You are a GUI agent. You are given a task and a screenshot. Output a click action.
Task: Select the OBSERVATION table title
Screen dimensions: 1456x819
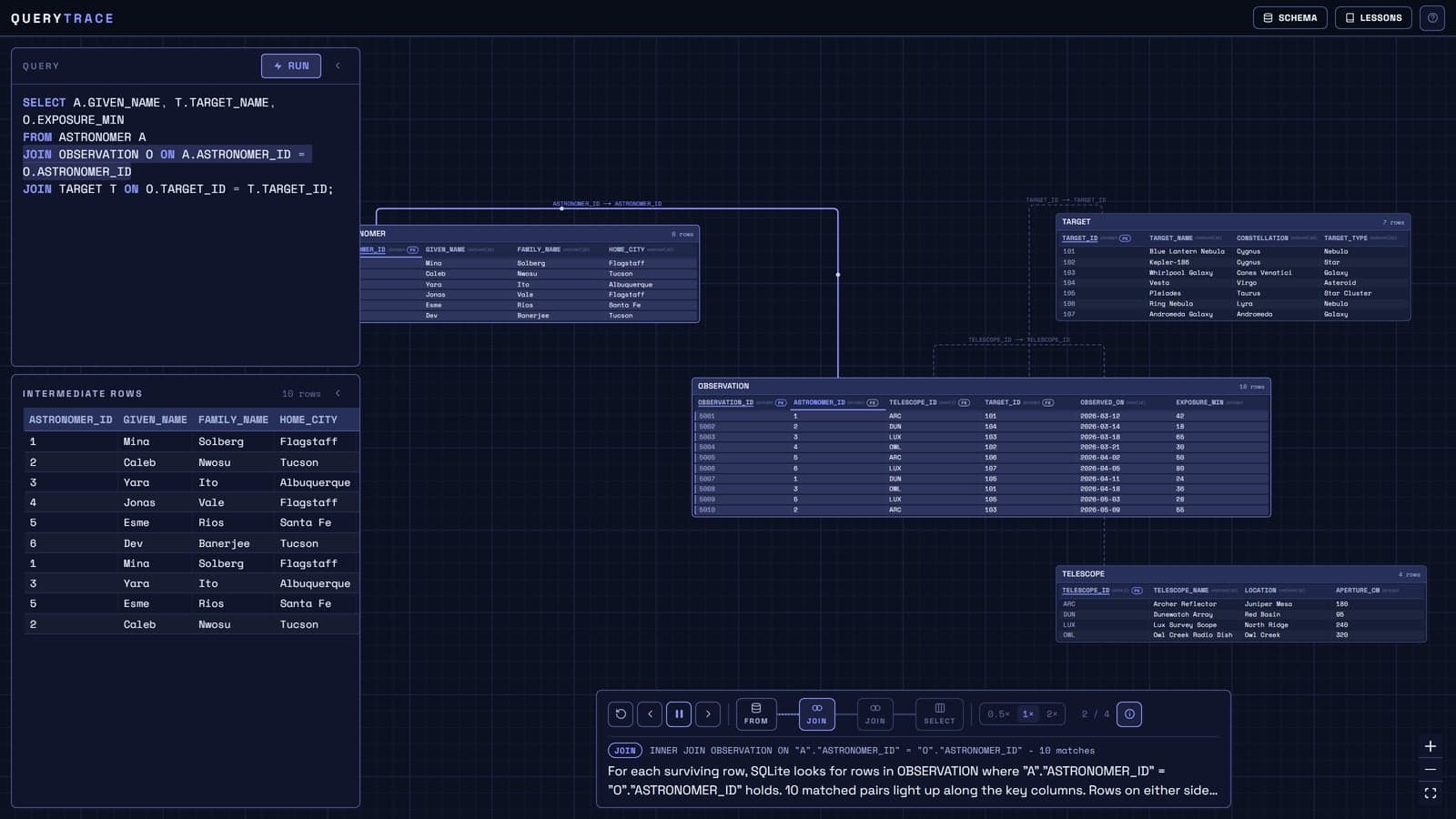[723, 386]
